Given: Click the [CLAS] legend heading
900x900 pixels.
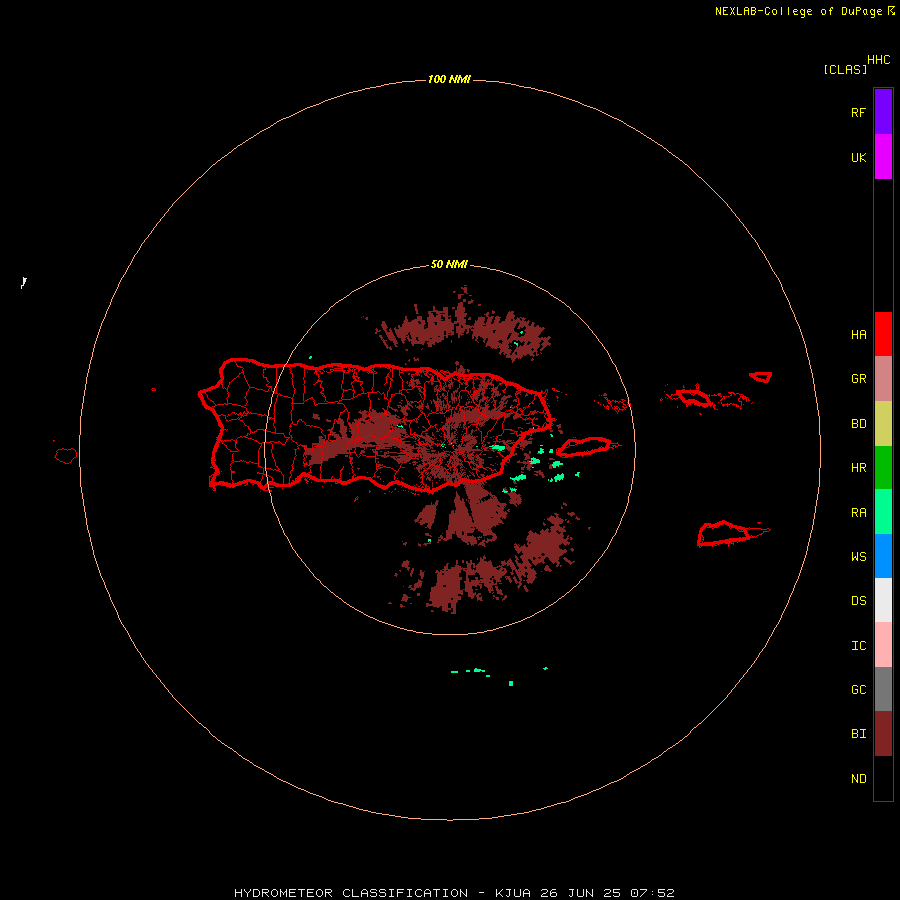Looking at the screenshot, I should [x=845, y=69].
